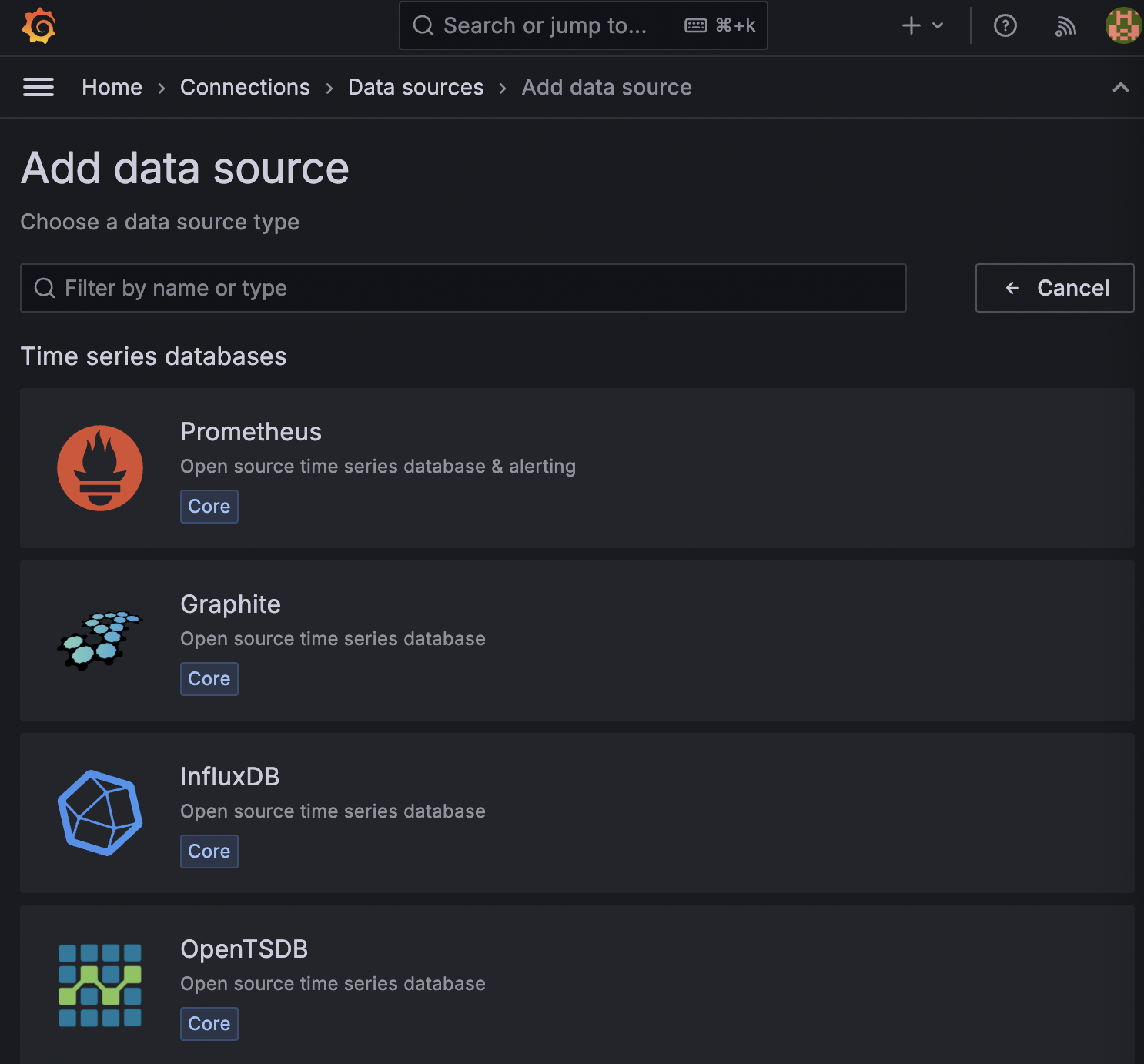Screen dimensions: 1144x1064
Task: Select the Graphite data source title
Action: click(230, 604)
